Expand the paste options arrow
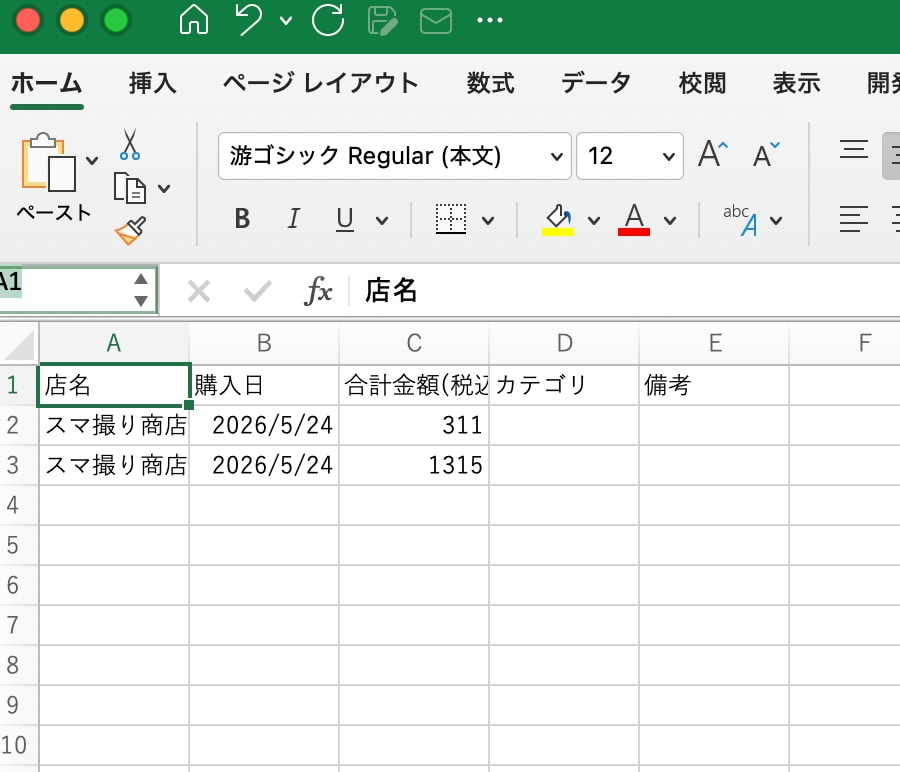The image size is (900, 772). tap(92, 161)
